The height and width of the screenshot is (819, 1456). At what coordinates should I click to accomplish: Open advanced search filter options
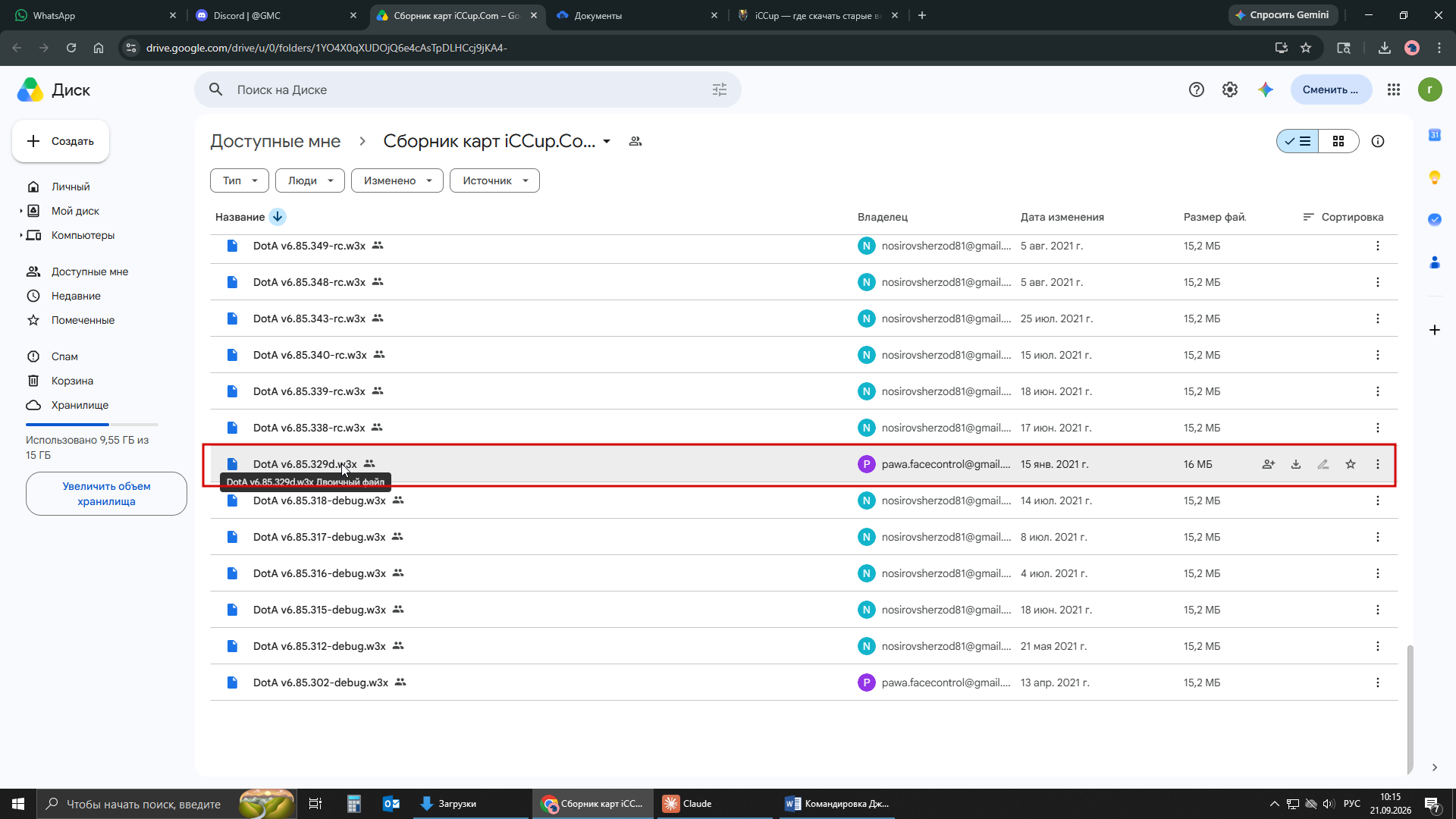(720, 89)
